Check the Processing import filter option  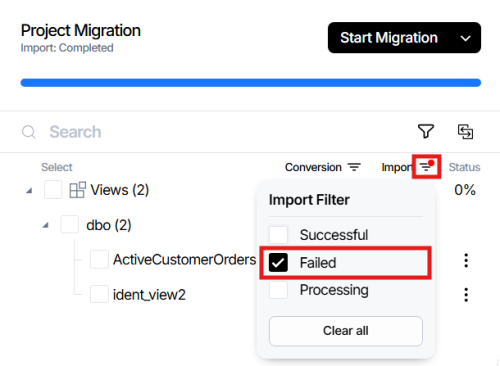(x=278, y=290)
